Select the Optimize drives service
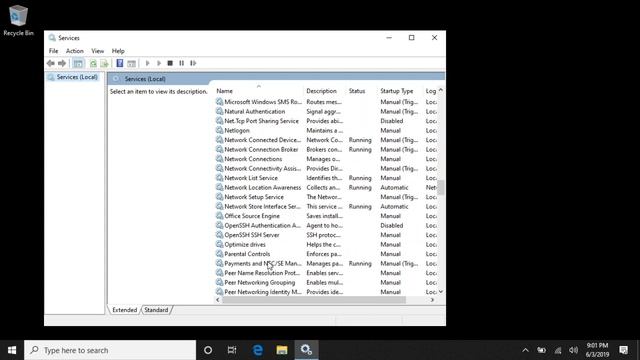The image size is (640, 360). (x=245, y=244)
